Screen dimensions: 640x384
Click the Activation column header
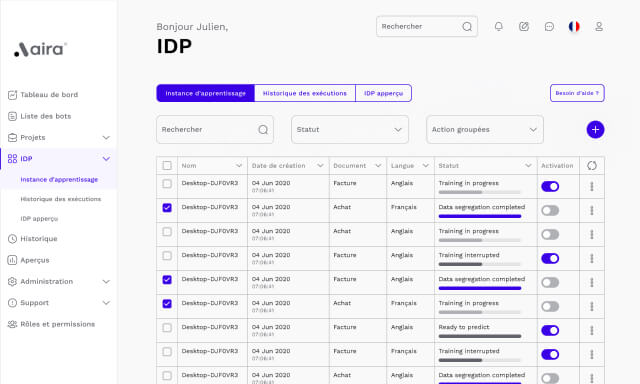[x=557, y=166]
